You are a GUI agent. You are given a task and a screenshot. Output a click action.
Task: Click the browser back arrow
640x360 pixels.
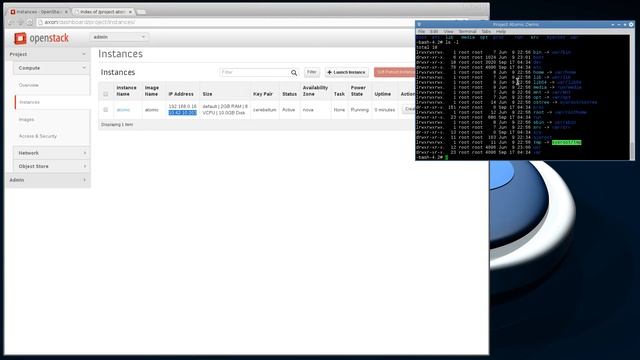[11, 22]
